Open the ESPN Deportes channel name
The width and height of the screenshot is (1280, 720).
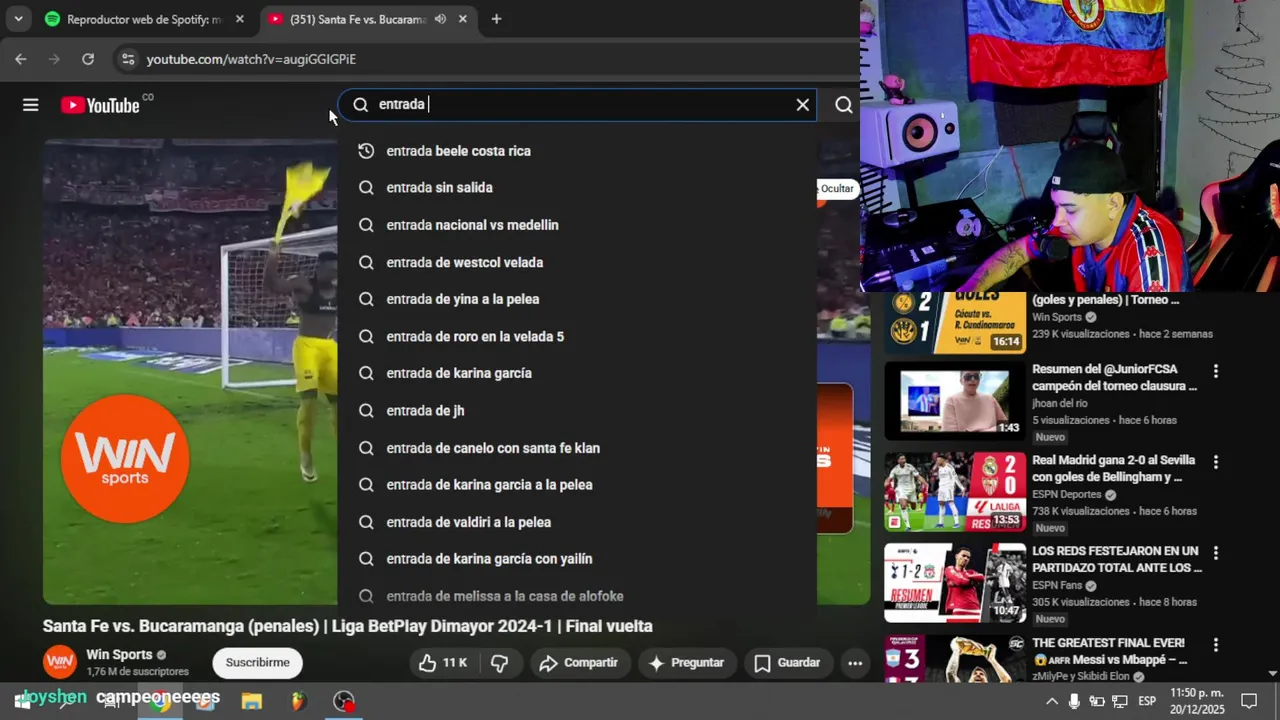(x=1066, y=494)
